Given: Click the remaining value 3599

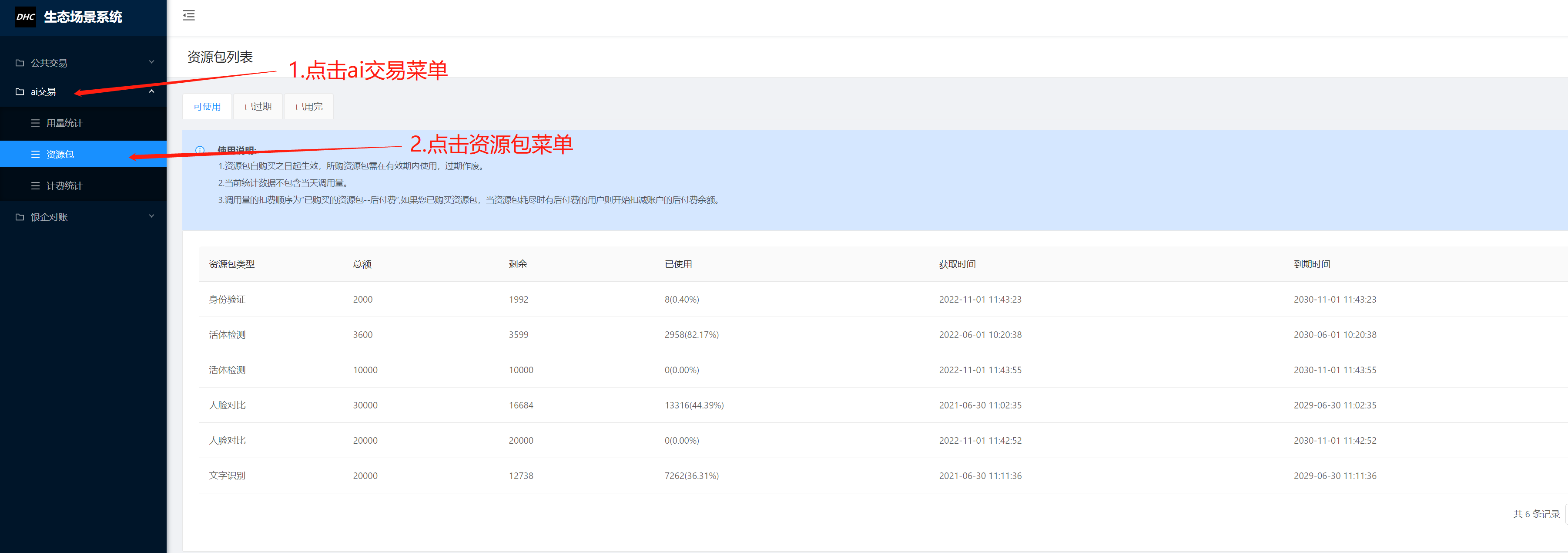Looking at the screenshot, I should 519,335.
